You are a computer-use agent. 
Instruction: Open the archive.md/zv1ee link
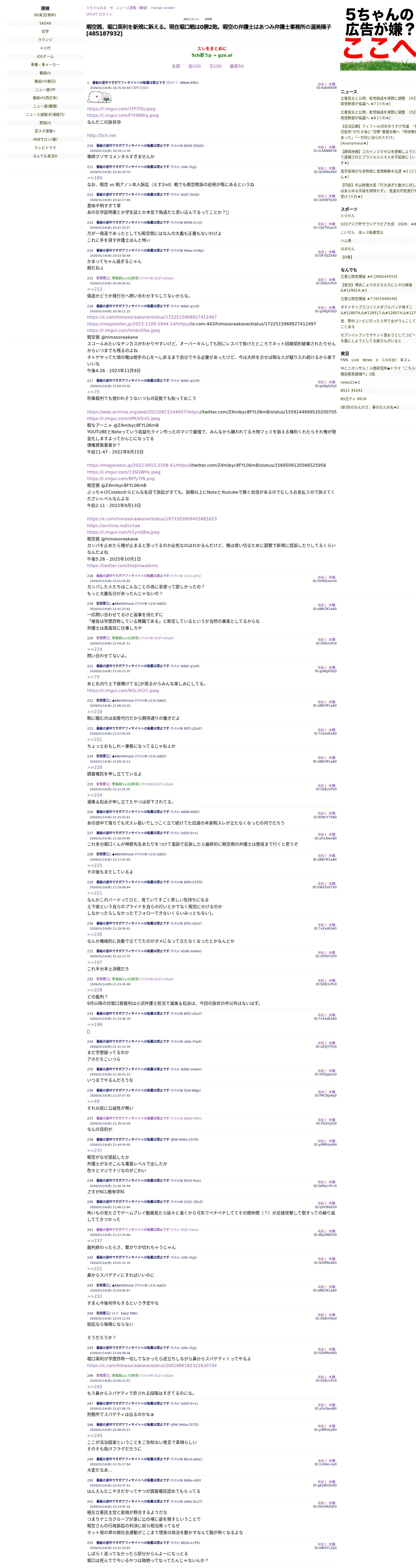click(113, 526)
